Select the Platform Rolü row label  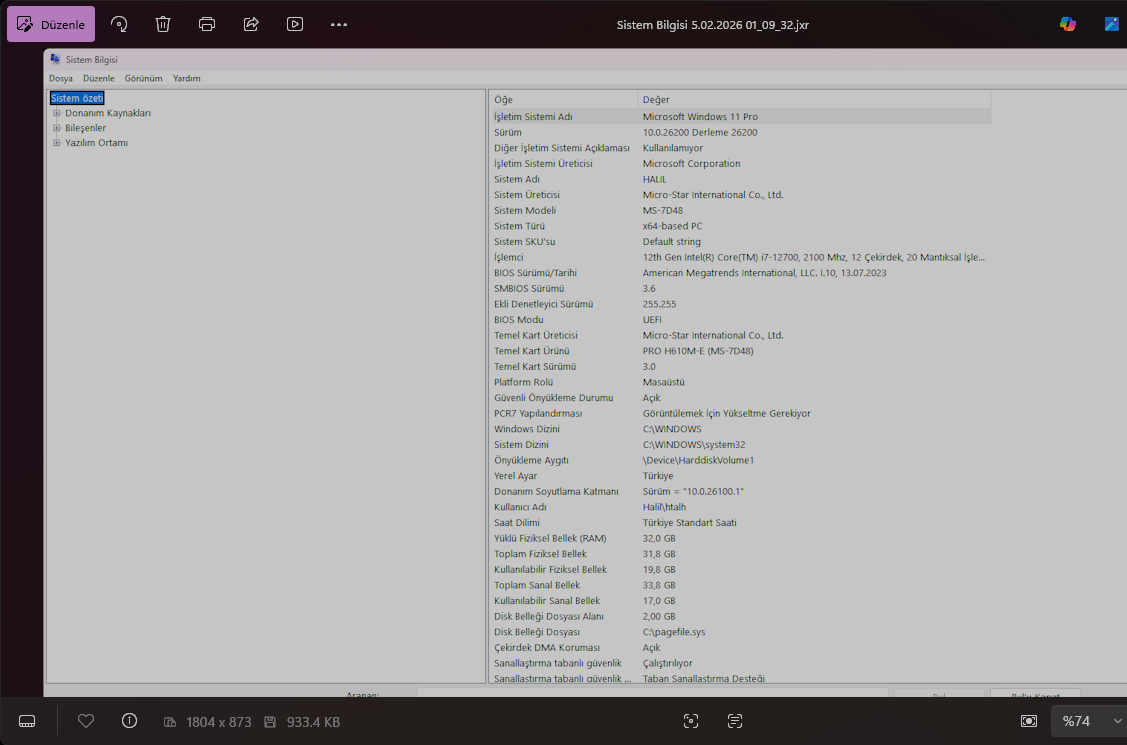coord(523,382)
